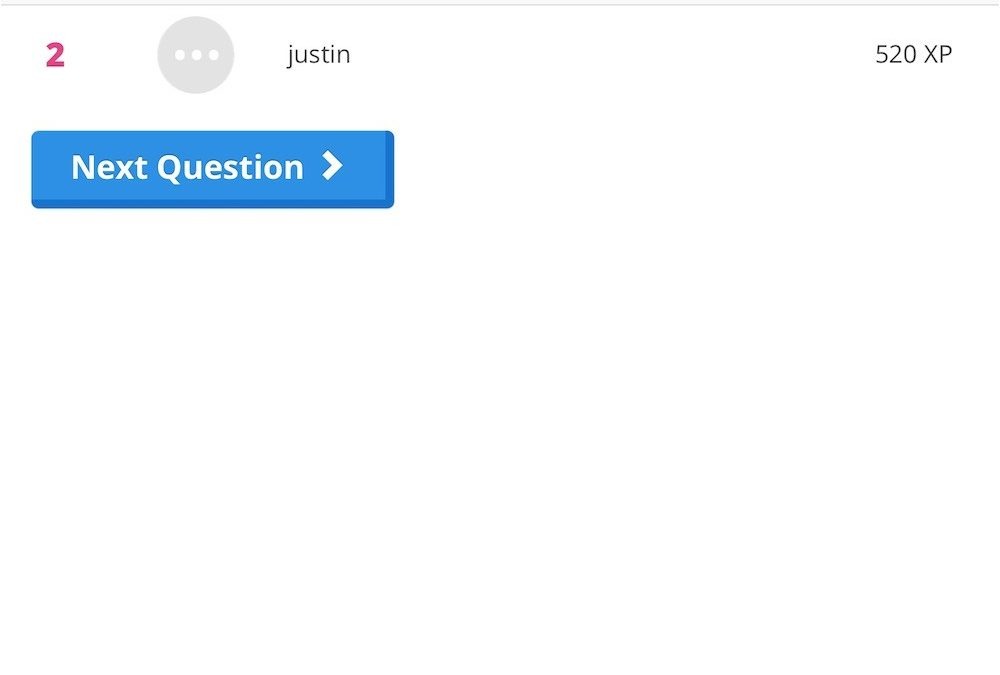Click the word Next on the blue button
The image size is (1000, 675).
coord(110,167)
